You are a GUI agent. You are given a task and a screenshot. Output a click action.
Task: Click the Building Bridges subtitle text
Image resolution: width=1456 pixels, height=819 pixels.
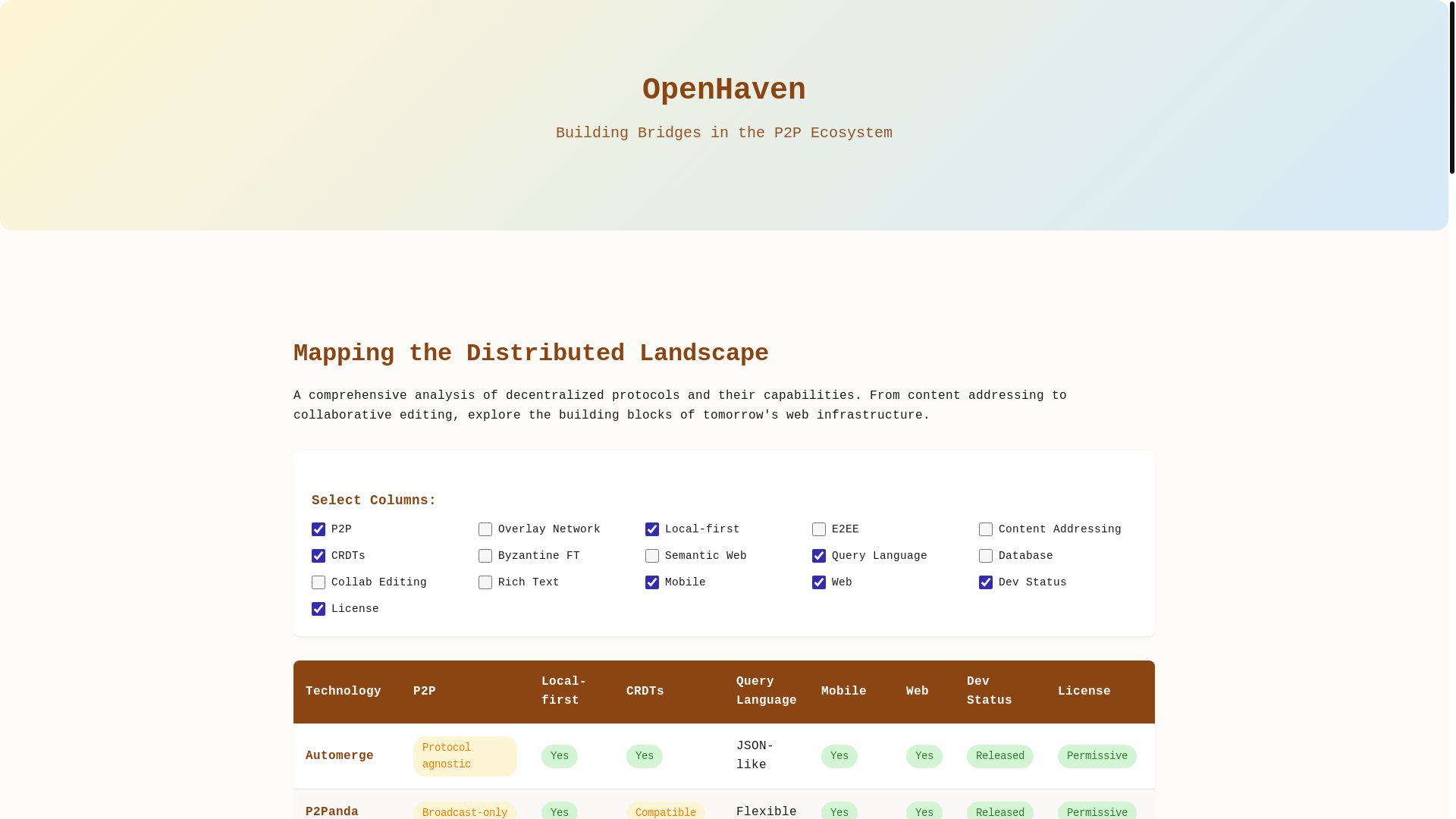(x=724, y=133)
